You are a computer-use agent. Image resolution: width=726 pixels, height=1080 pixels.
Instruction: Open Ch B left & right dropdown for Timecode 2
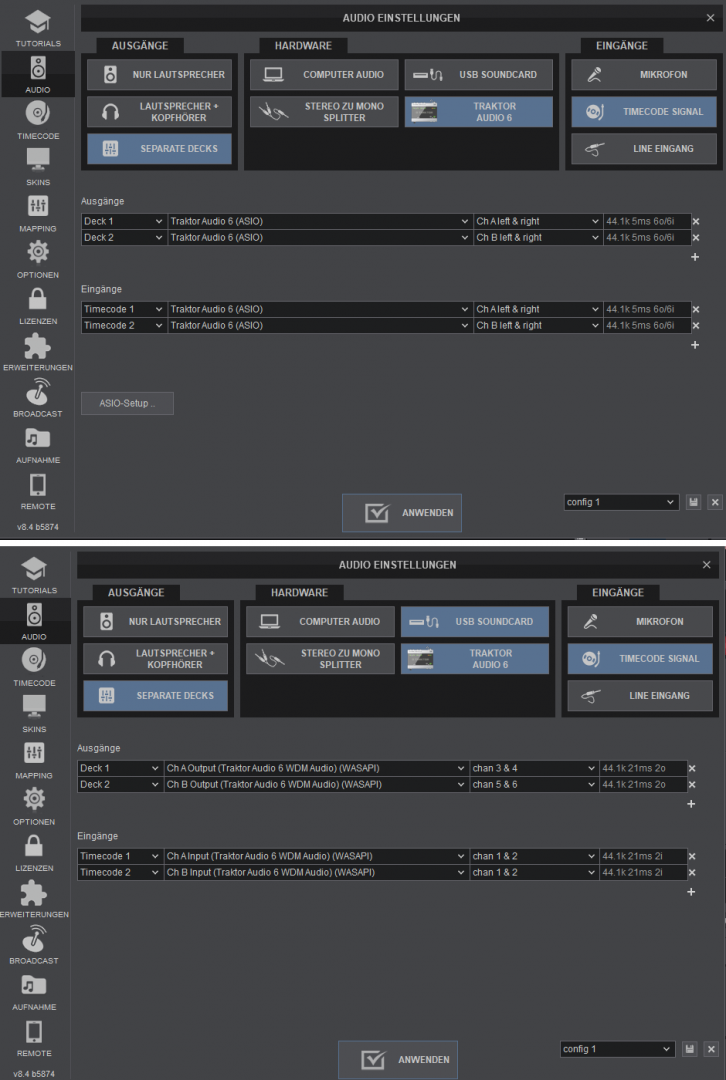[538, 326]
